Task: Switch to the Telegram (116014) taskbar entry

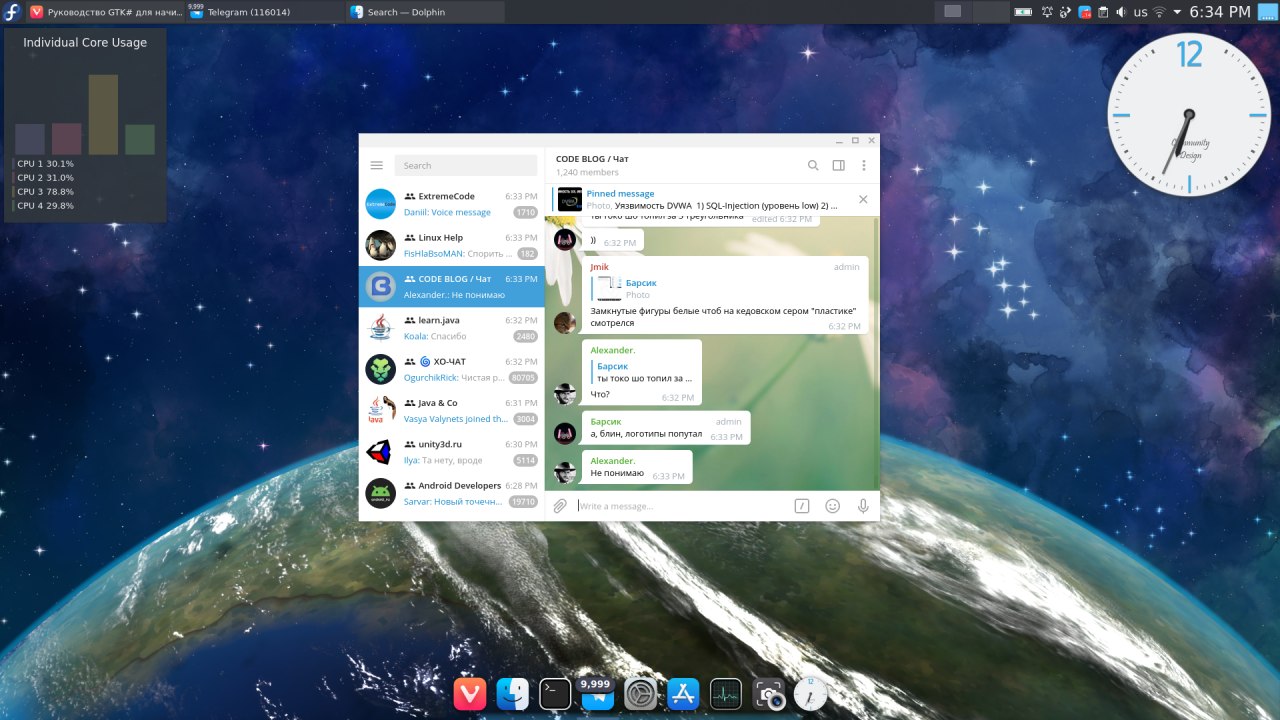Action: pos(265,12)
